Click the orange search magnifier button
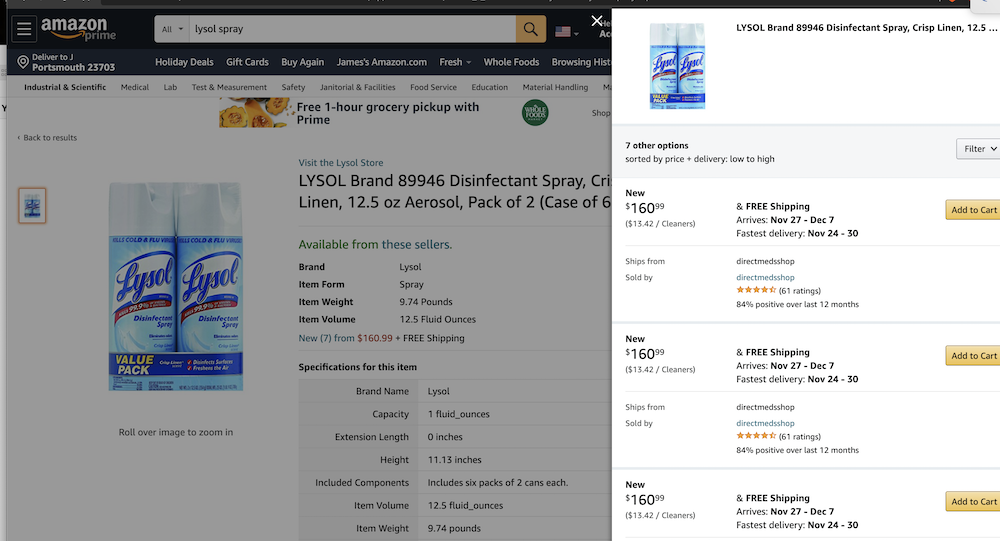Screen dimensions: 1000x541 click(x=531, y=30)
